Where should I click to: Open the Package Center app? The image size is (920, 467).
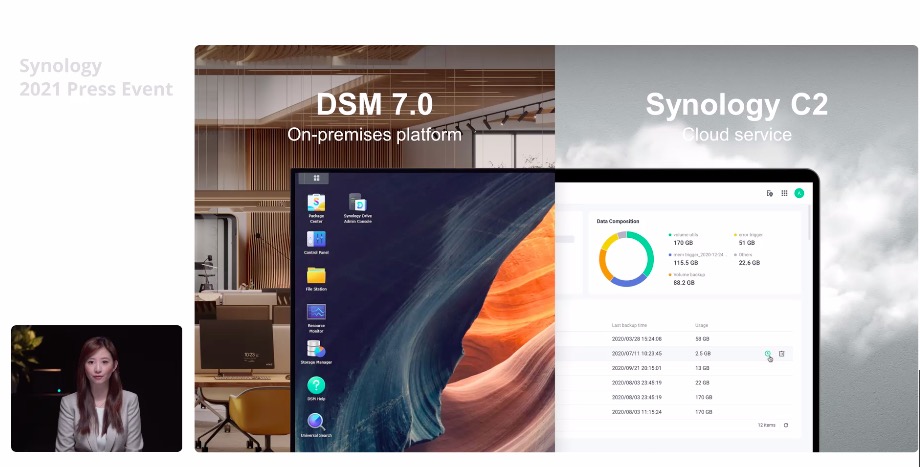(316, 203)
